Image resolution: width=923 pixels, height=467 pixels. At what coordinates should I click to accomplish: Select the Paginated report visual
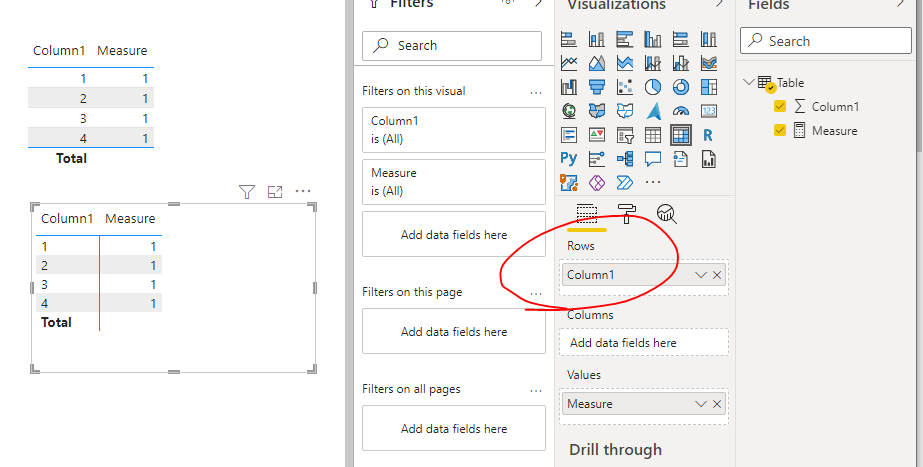[709, 158]
